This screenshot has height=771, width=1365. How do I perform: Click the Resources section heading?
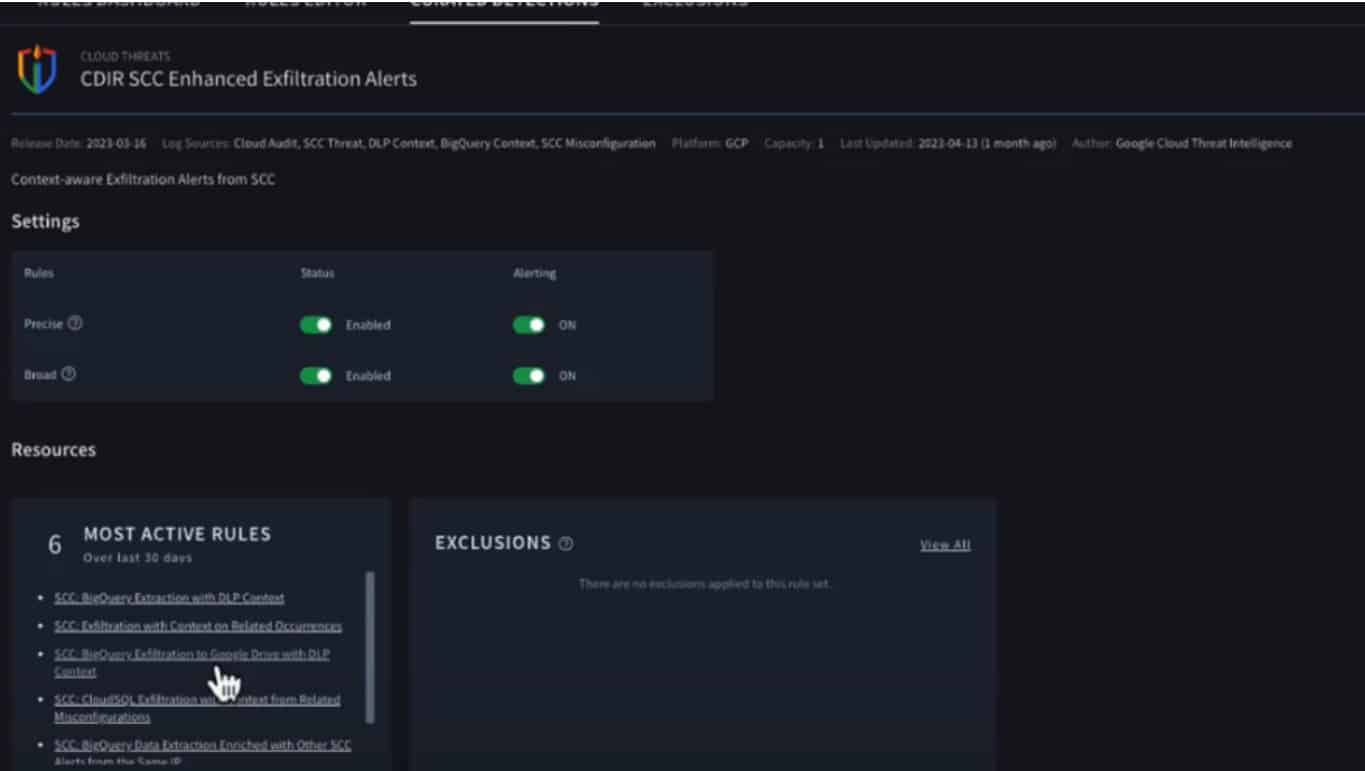(54, 450)
